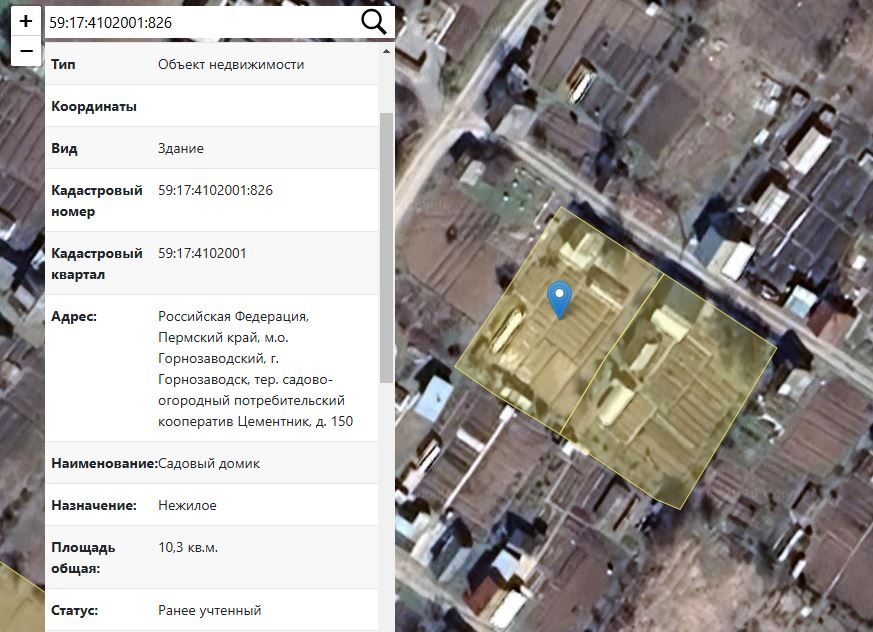Click the info panel scrollbar thumb
The image size is (873, 632).
(386, 248)
